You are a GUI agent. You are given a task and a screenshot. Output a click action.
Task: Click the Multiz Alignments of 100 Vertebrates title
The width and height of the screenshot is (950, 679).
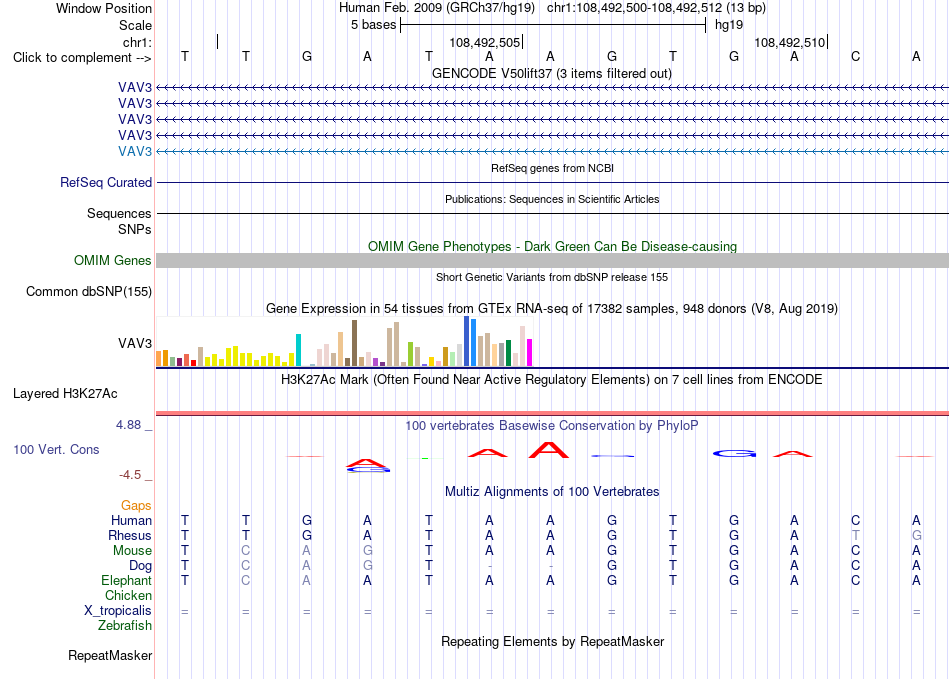(552, 491)
